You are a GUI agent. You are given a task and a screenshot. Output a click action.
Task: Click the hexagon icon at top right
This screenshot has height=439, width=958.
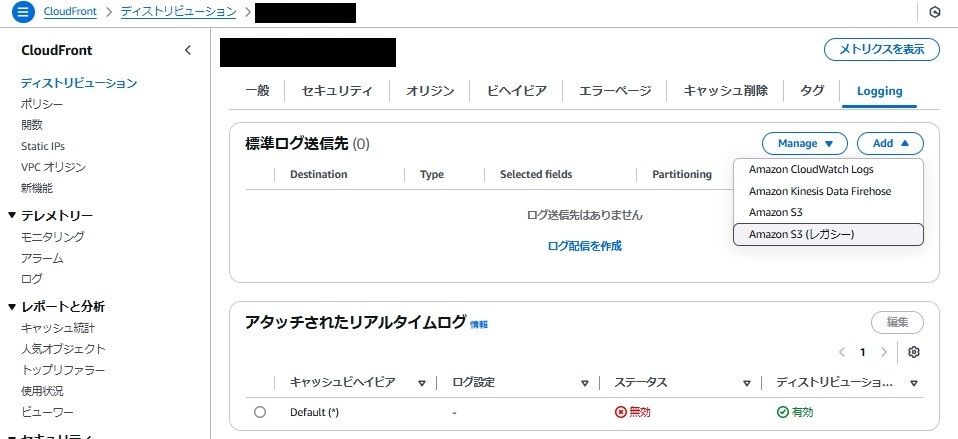tap(934, 12)
